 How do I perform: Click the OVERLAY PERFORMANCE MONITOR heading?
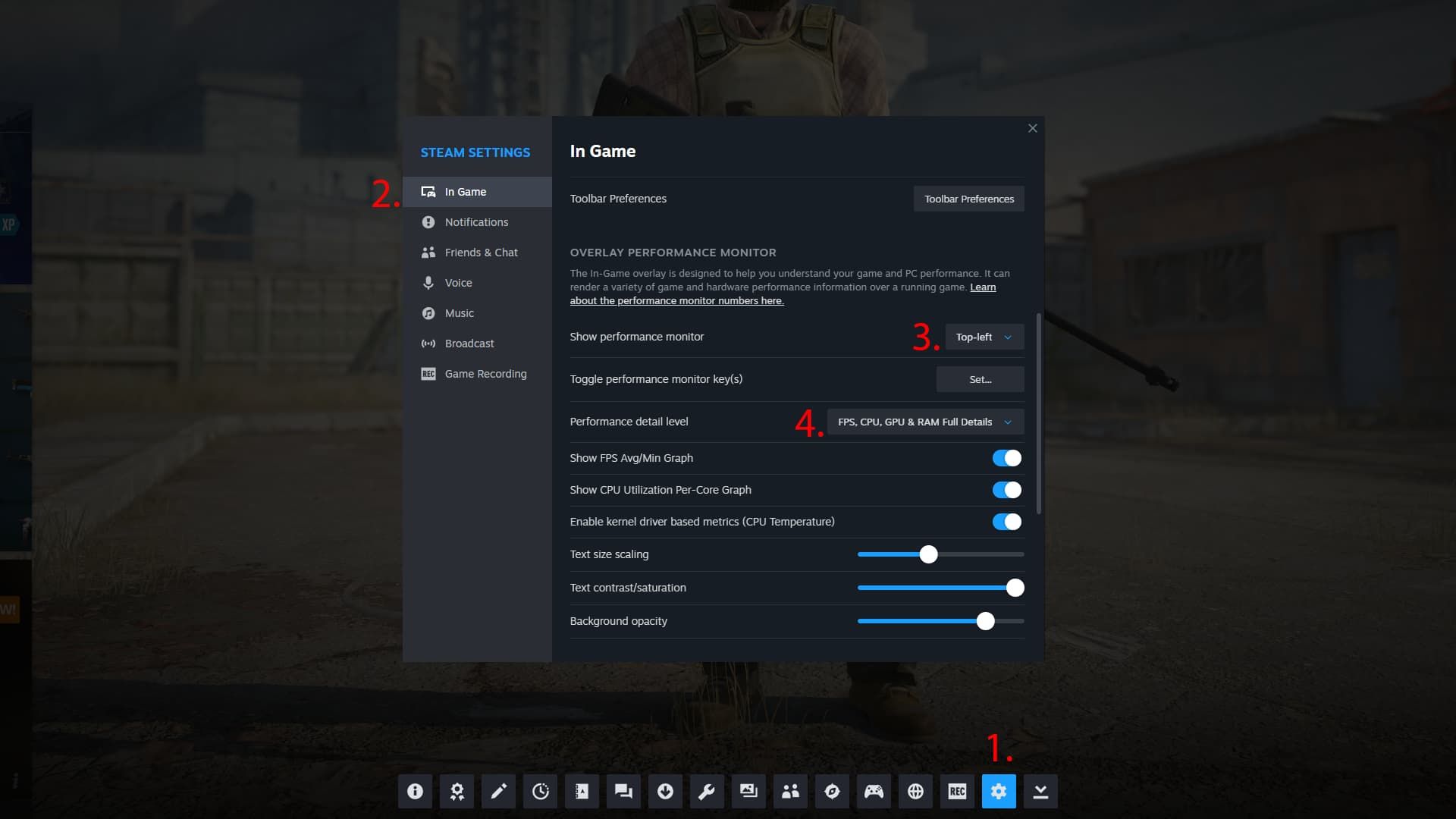[673, 253]
